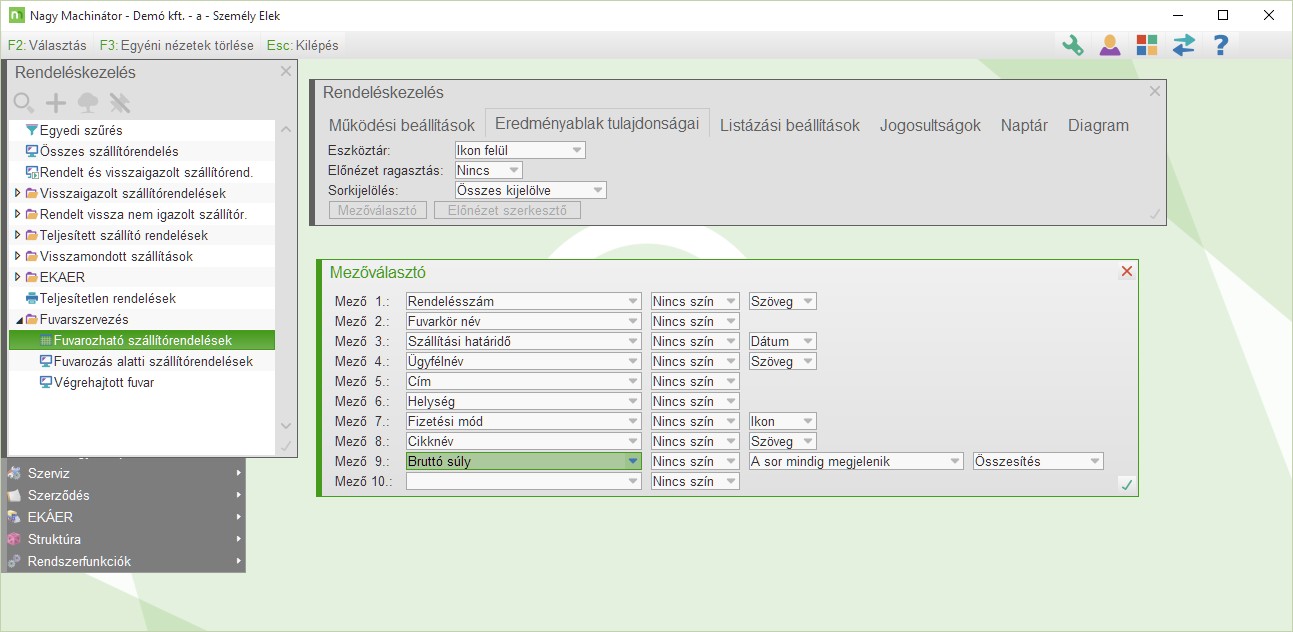Expand Visszamondott szállítások folder

click(x=17, y=256)
